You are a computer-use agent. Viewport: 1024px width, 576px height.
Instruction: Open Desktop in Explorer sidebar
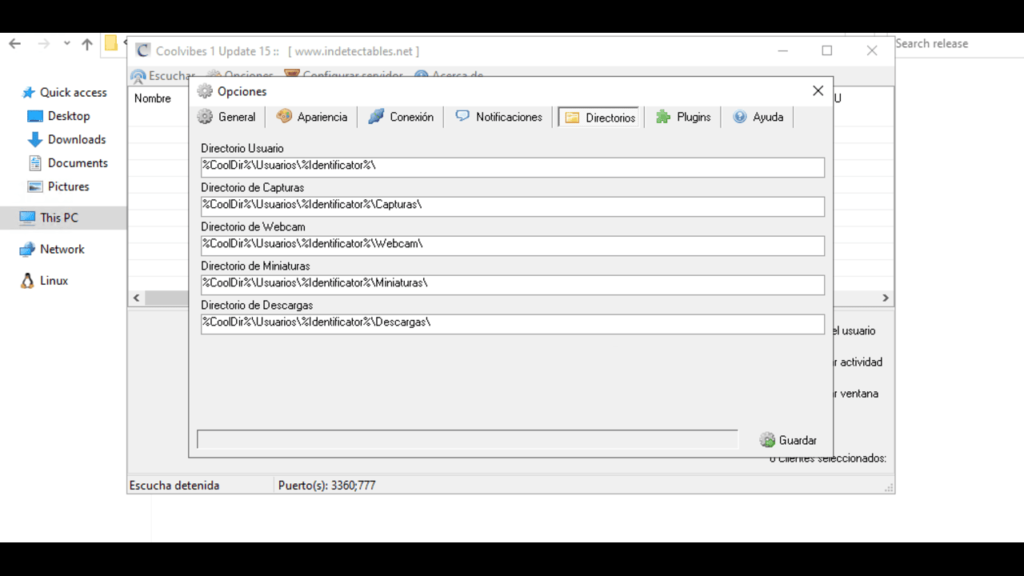coord(69,116)
